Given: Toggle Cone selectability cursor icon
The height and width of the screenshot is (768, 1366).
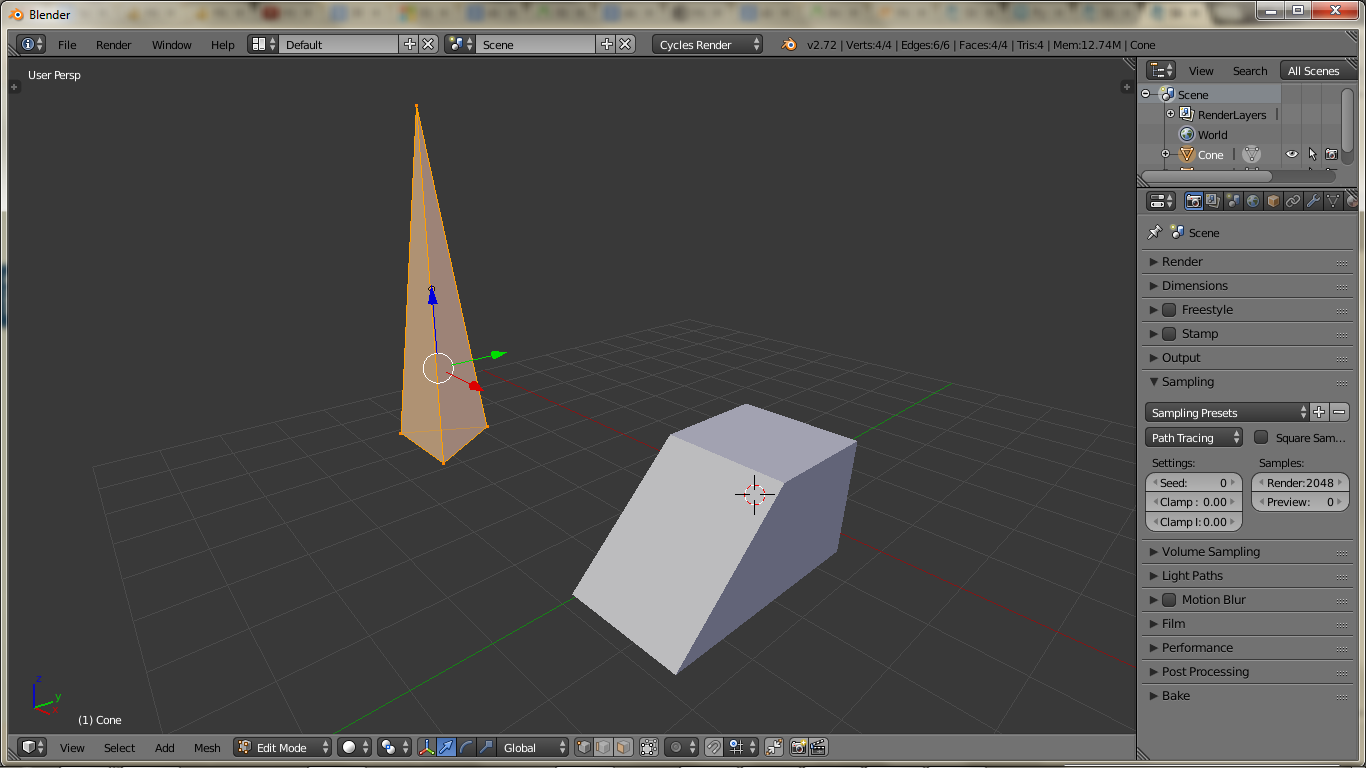Looking at the screenshot, I should click(x=1312, y=154).
